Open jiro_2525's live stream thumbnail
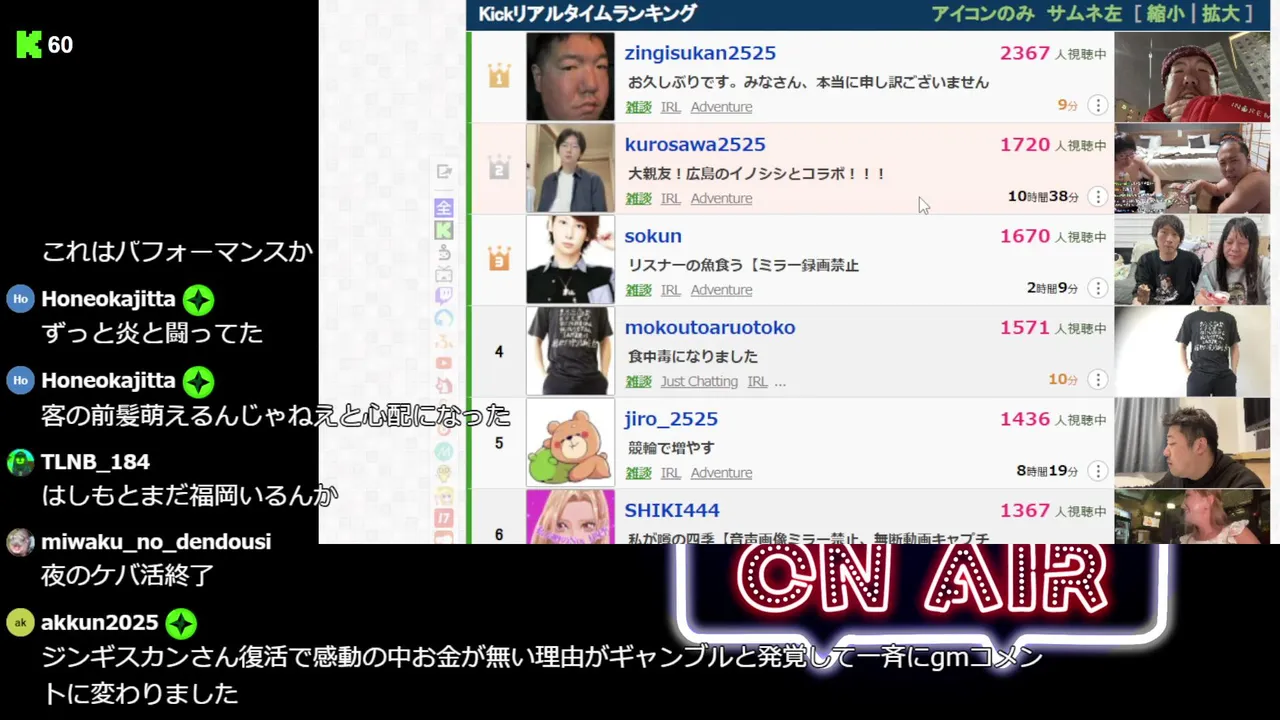Image resolution: width=1280 pixels, height=720 pixels. pos(1192,442)
